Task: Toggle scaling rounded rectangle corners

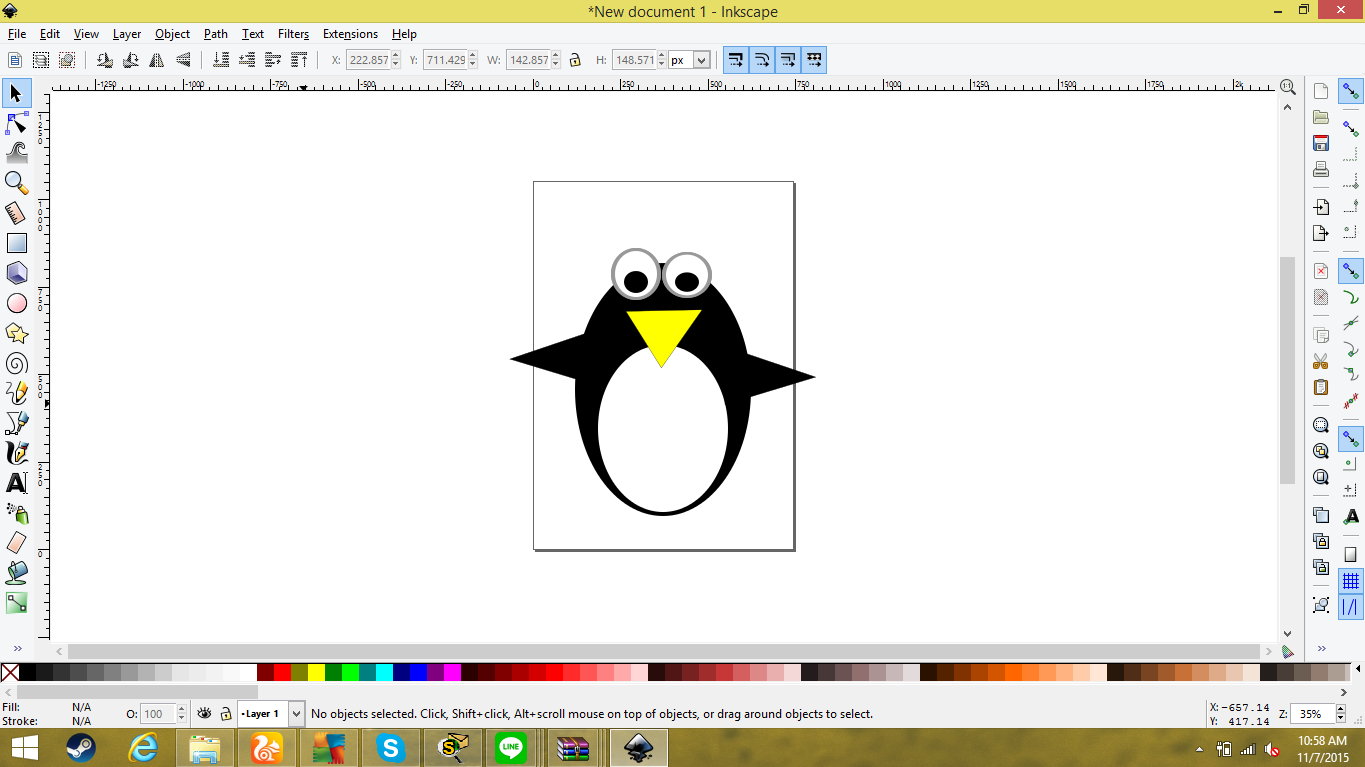Action: pyautogui.click(x=762, y=60)
